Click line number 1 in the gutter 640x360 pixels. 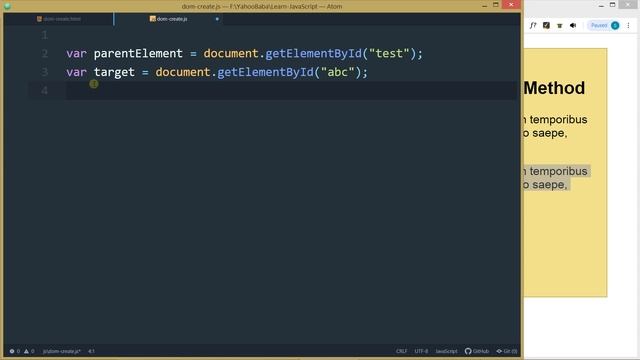[x=44, y=35]
